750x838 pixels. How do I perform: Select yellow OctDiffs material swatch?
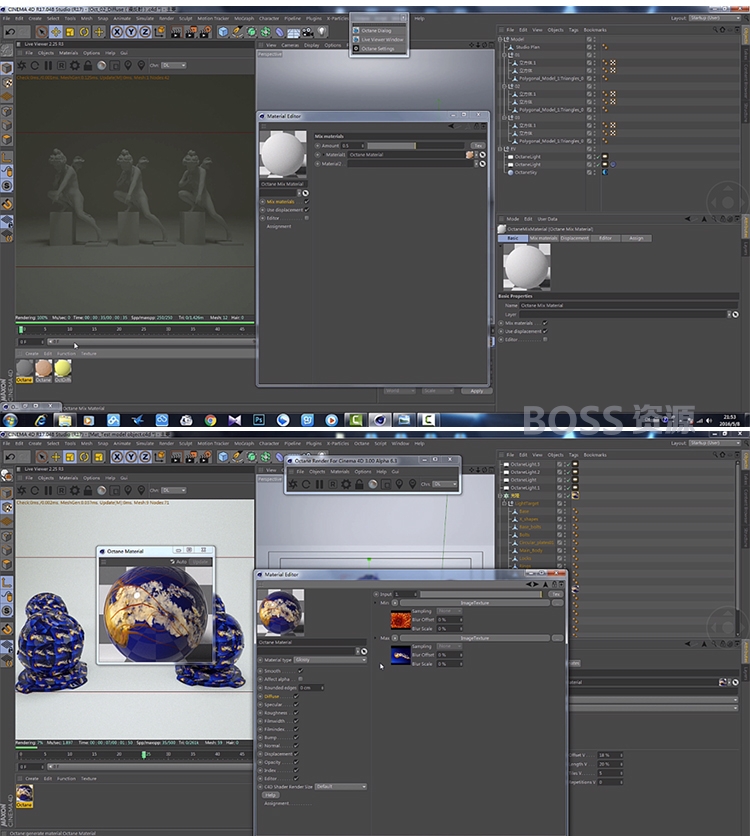tap(63, 369)
